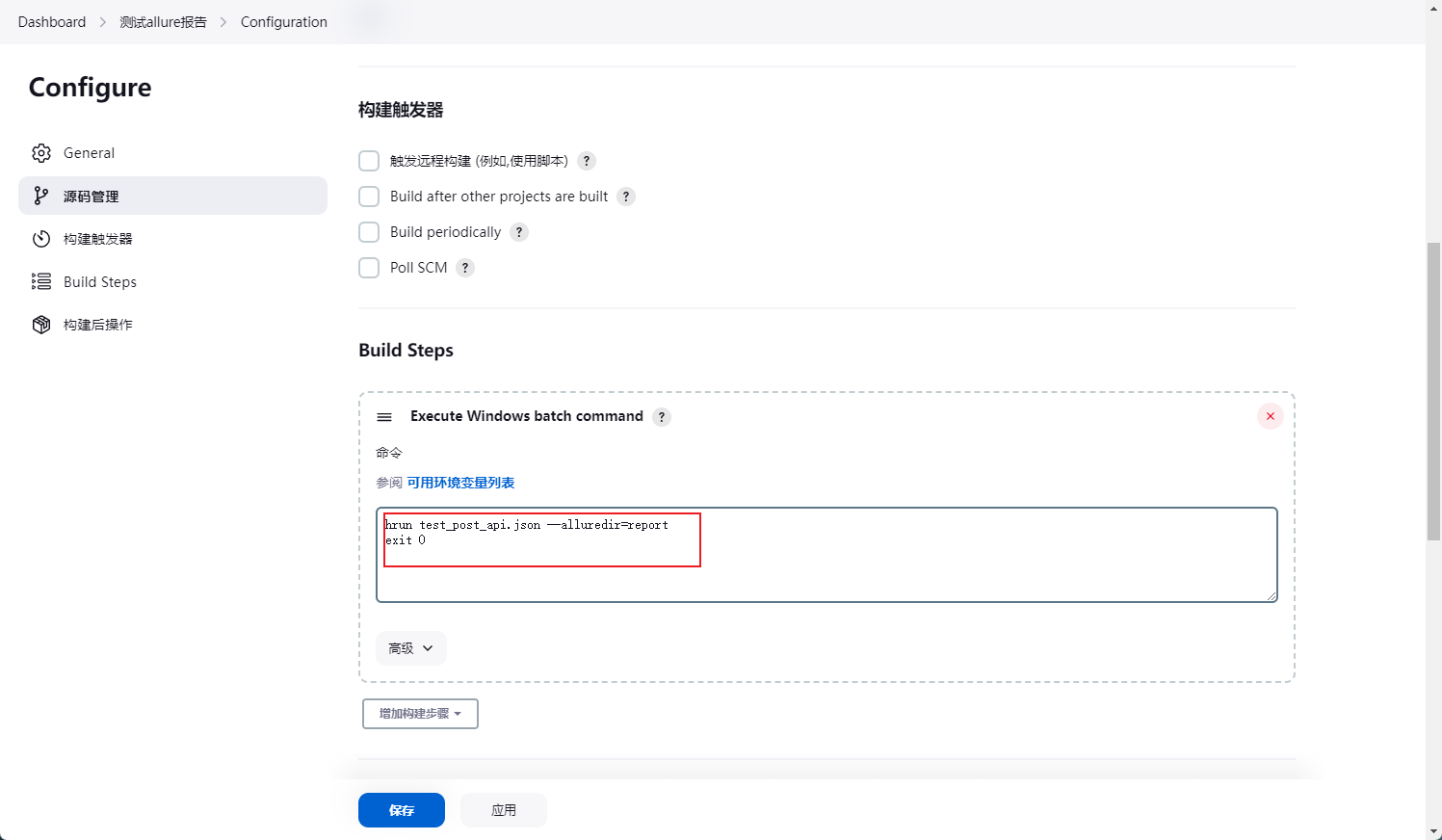
Task: Go to Dashboard in breadcrumb
Action: 52,22
